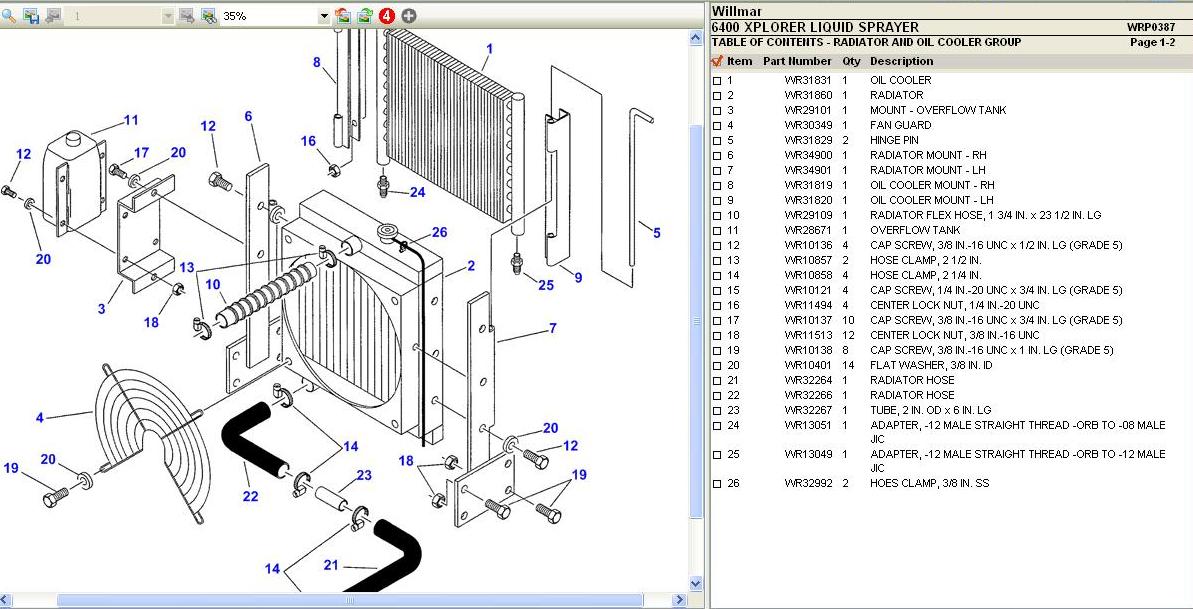
Task: Open the 35% zoom level dropdown
Action: [x=324, y=16]
